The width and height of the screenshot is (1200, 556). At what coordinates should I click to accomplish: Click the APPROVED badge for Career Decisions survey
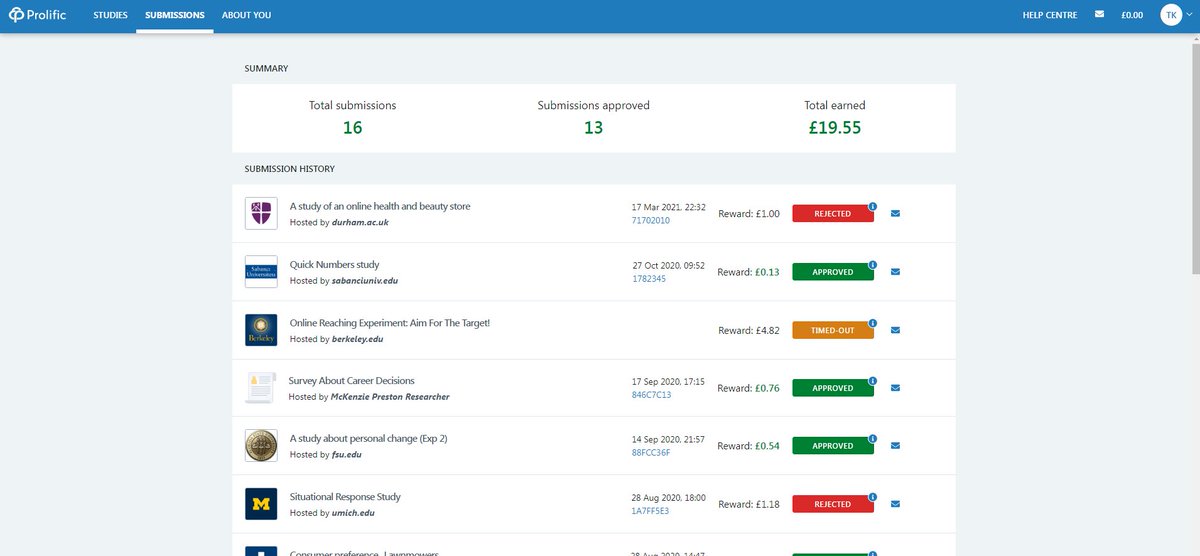click(833, 388)
